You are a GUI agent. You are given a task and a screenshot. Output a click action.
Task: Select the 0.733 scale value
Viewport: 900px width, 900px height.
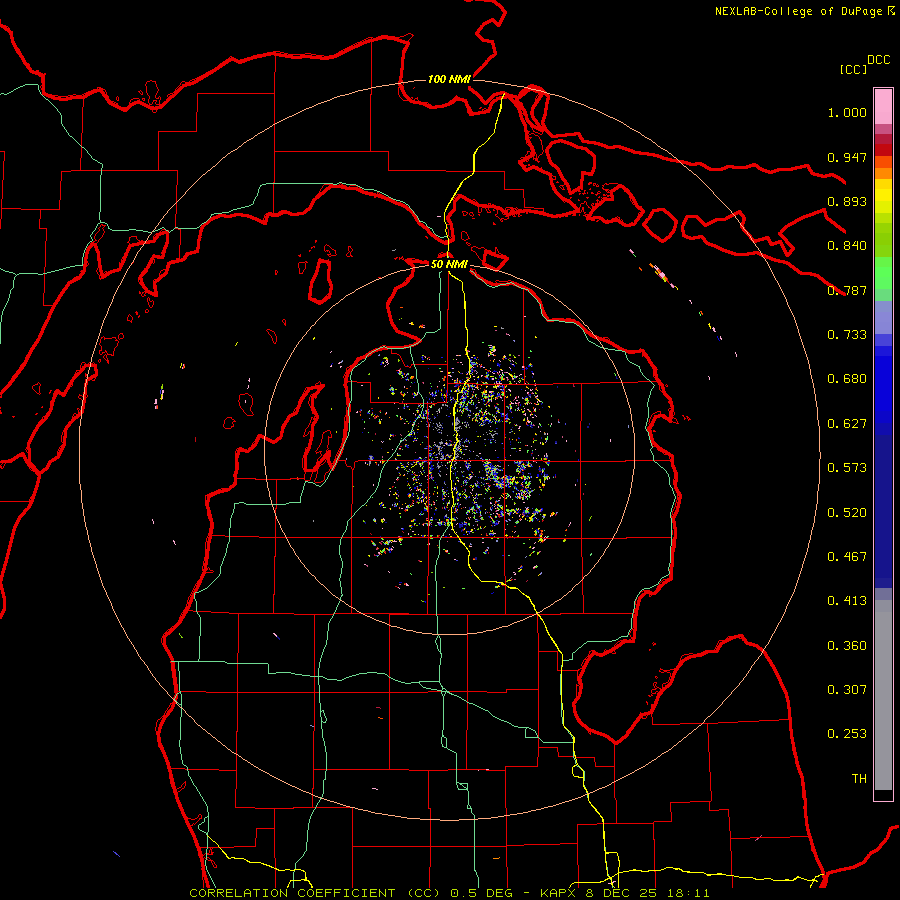(847, 335)
